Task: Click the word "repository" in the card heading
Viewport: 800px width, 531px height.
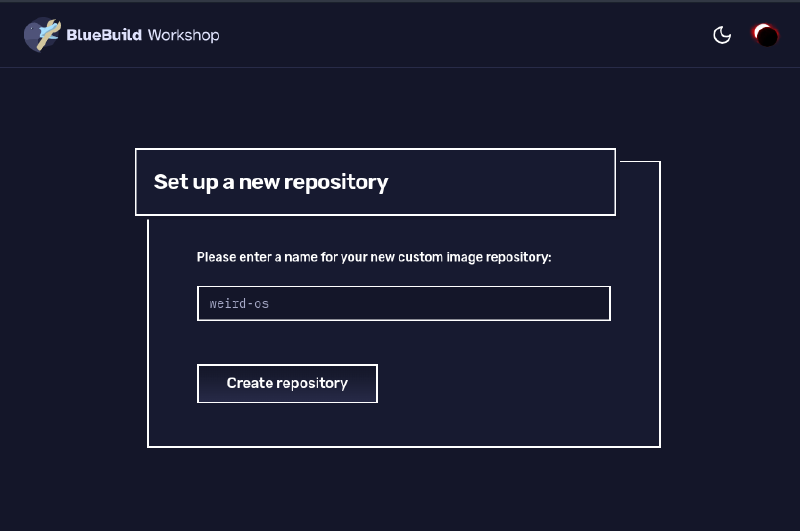Action: click(x=336, y=182)
